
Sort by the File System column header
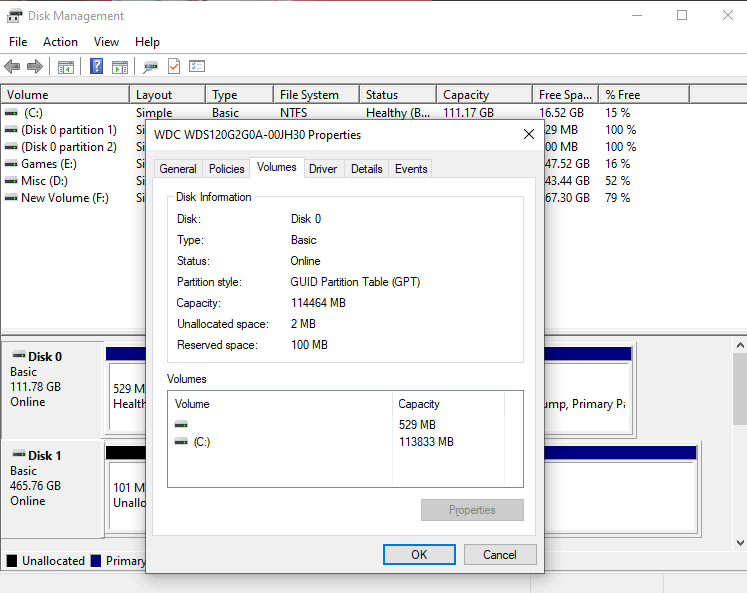tap(316, 95)
